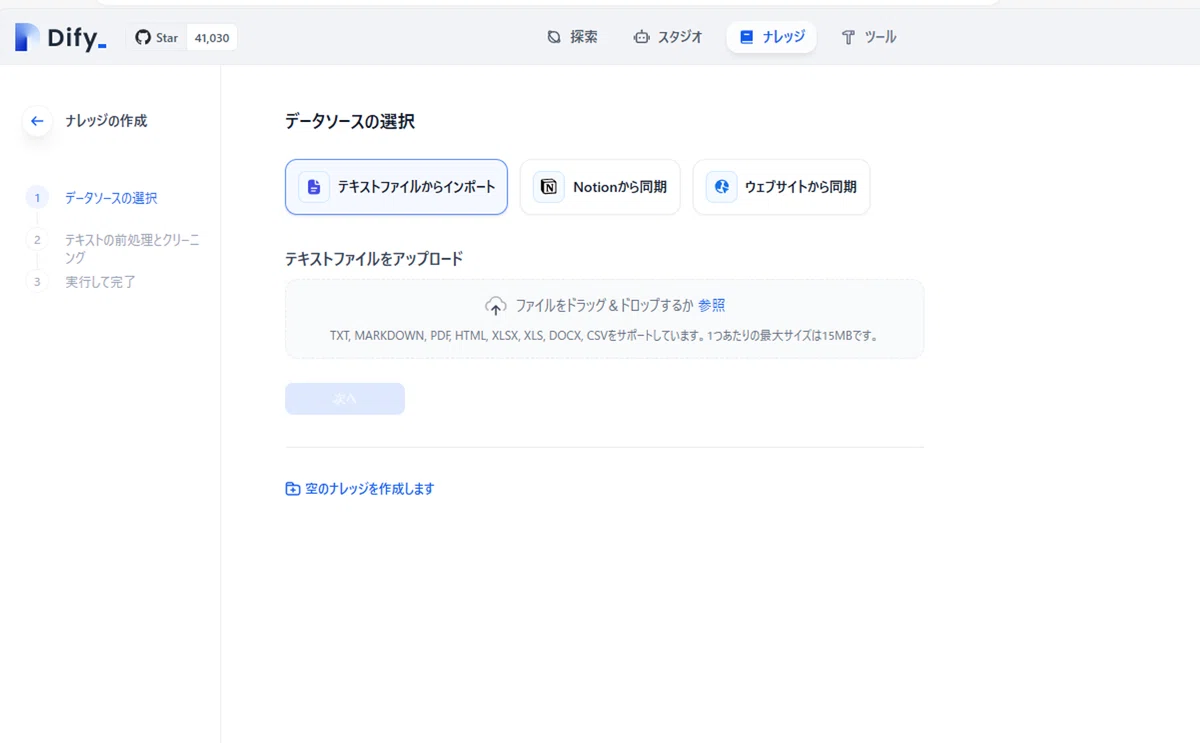Click the step number 3 circle

click(x=37, y=282)
